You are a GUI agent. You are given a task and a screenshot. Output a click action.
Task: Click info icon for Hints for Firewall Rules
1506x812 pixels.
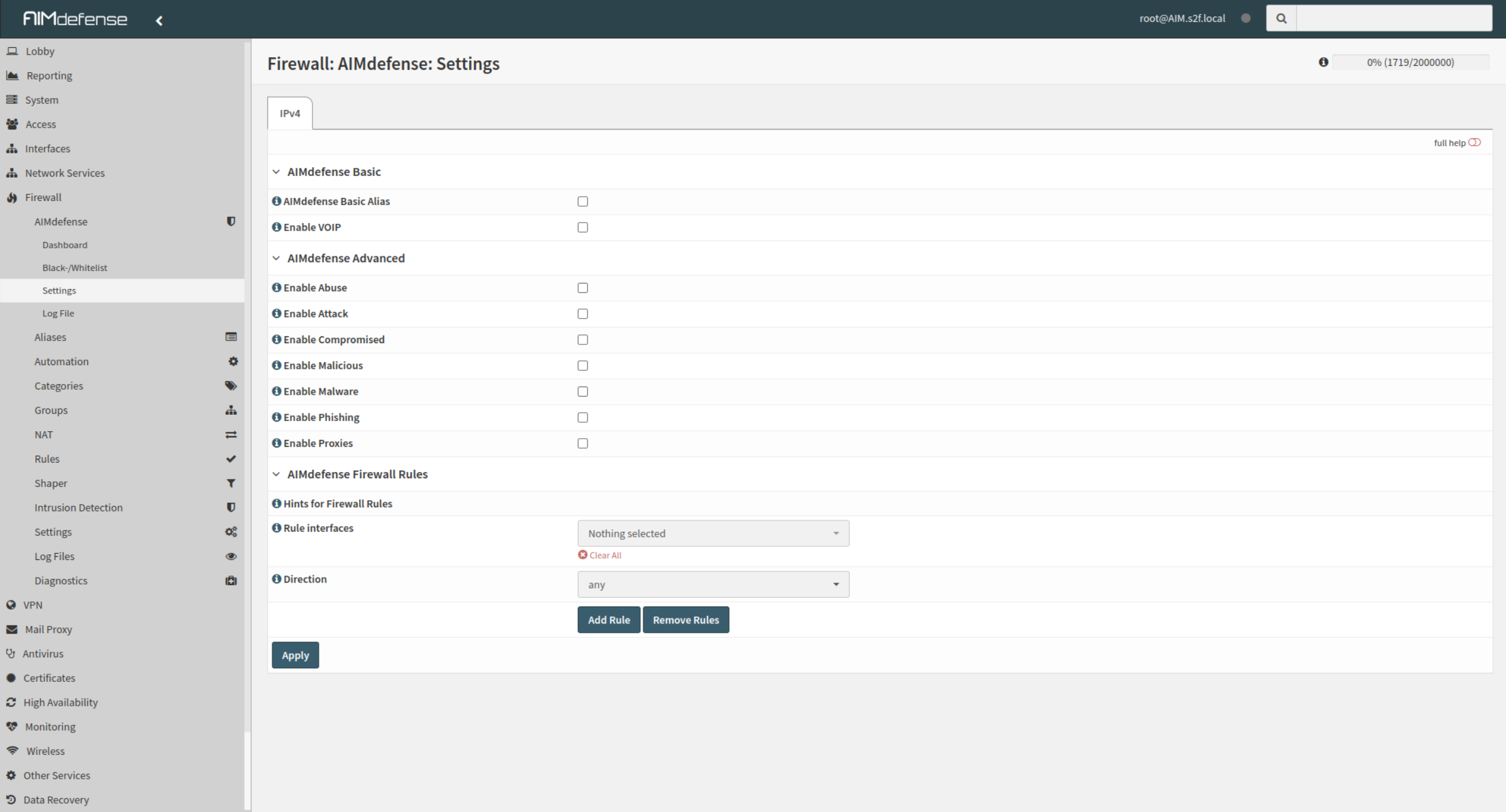276,503
